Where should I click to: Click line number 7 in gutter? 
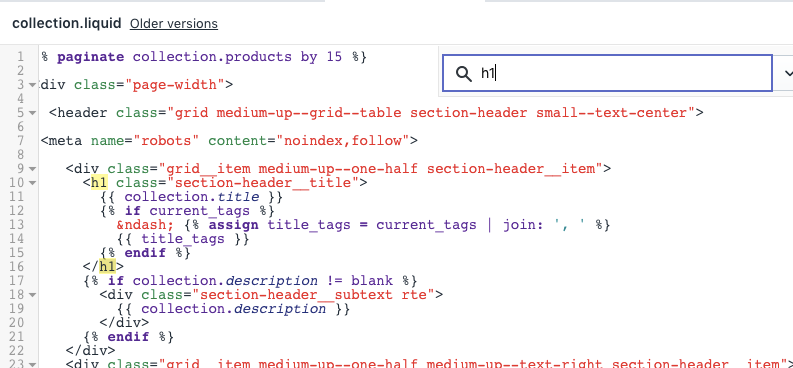[x=20, y=141]
